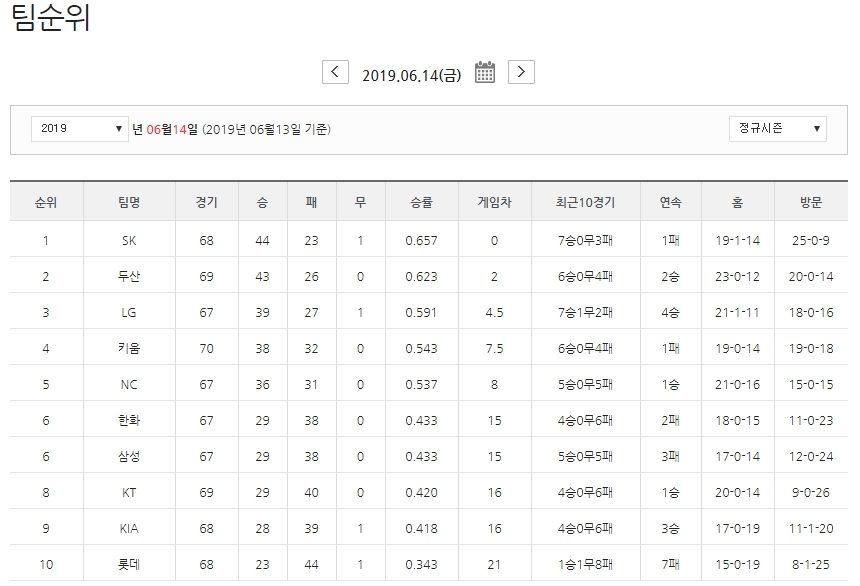The image size is (860, 586).
Task: Click home record 21-1-11 for LG
Action: pyautogui.click(x=737, y=313)
